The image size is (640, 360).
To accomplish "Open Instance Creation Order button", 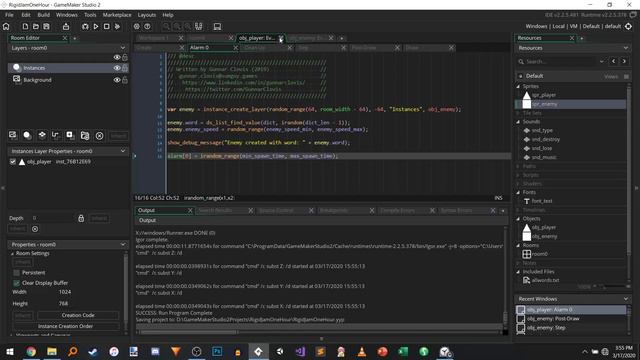I will pos(65,327).
